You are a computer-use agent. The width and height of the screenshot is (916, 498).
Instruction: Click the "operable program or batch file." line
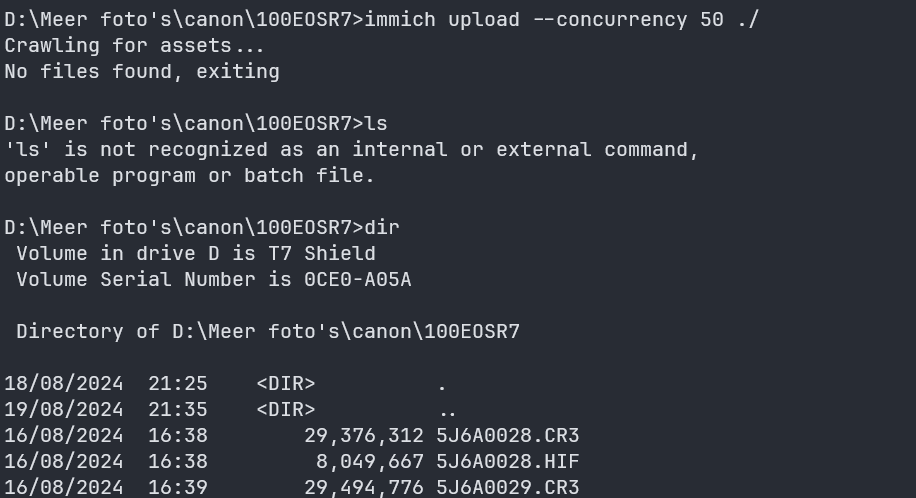click(189, 175)
